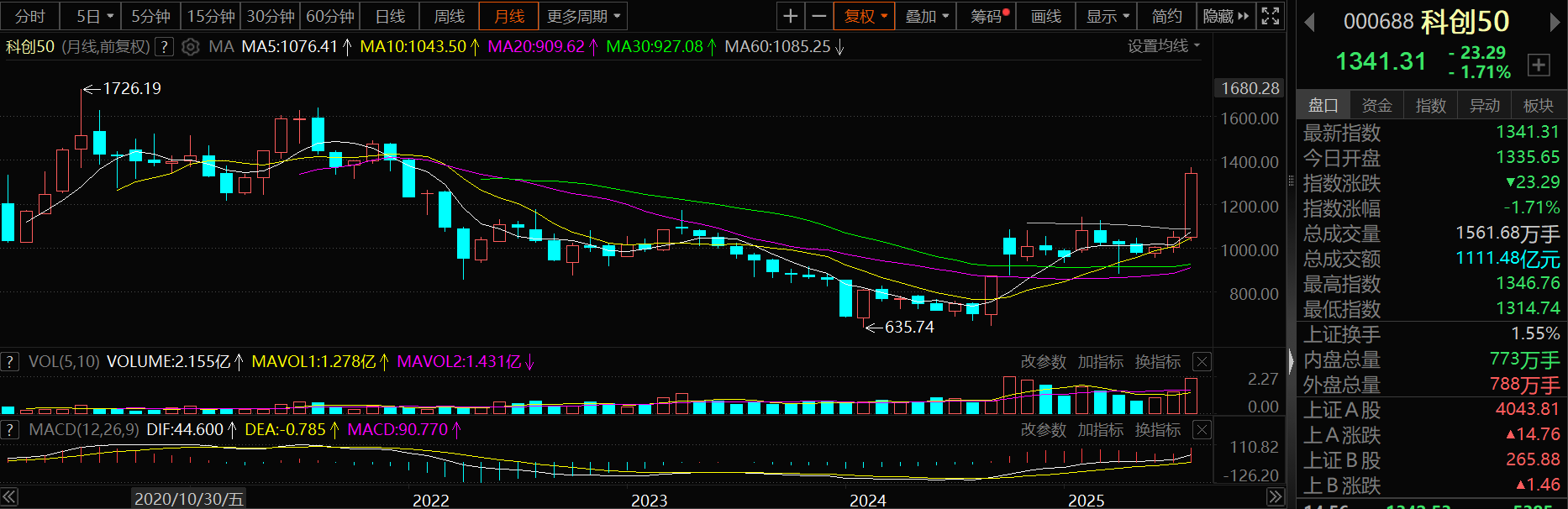This screenshot has height=509, width=1568.
Task: Switch to 简约 simplified mode
Action: [x=1166, y=16]
